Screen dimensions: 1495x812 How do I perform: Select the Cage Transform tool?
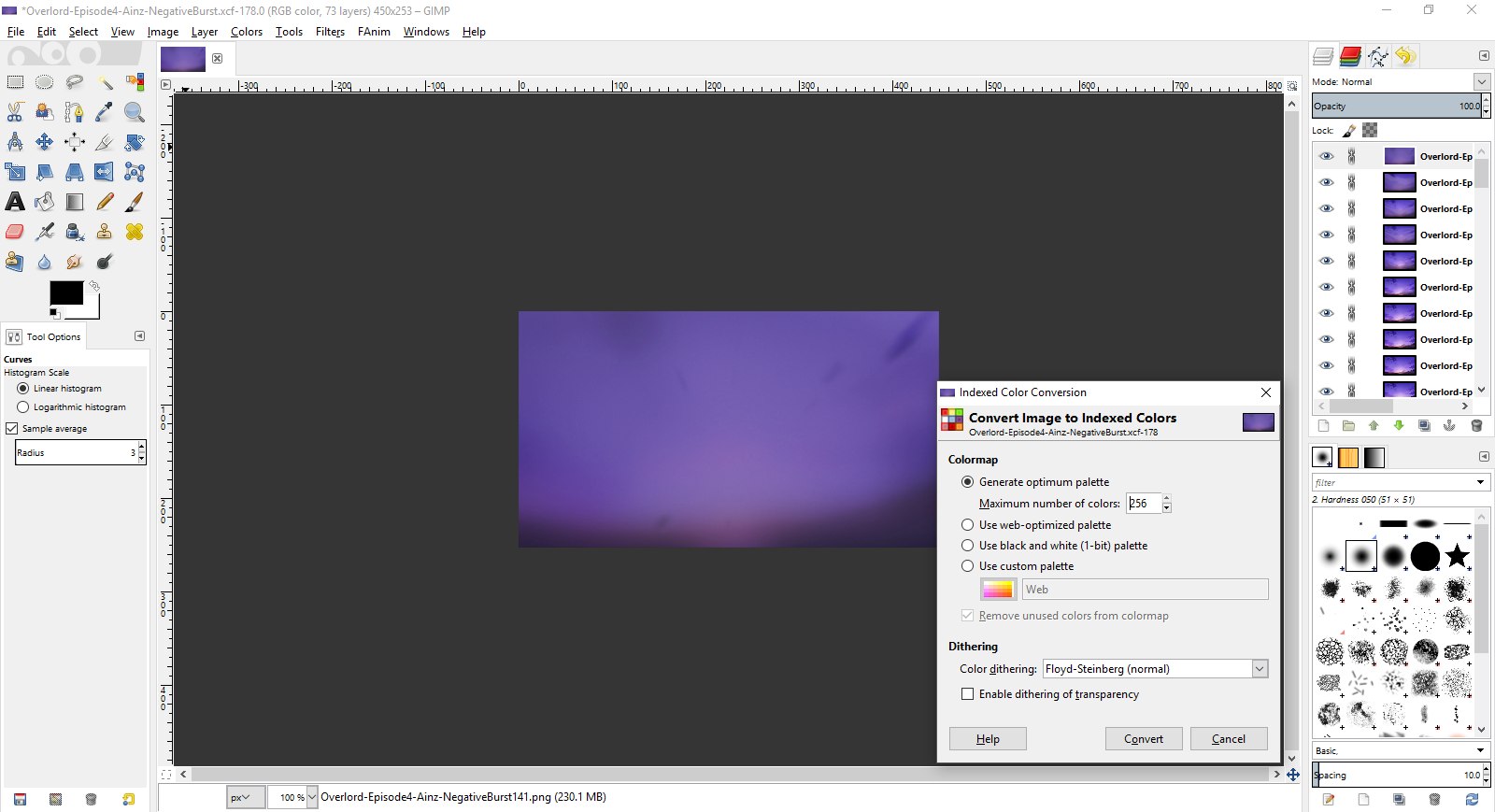pos(135,172)
